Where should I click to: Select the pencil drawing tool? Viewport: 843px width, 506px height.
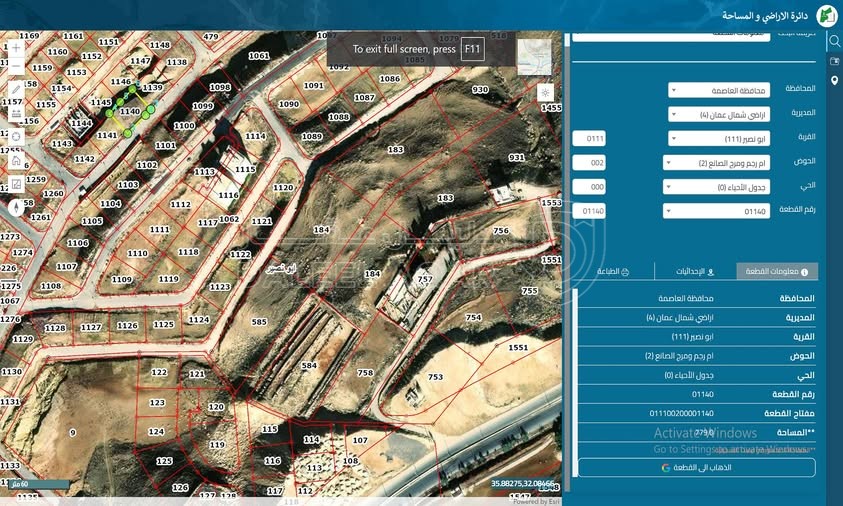pyautogui.click(x=16, y=89)
